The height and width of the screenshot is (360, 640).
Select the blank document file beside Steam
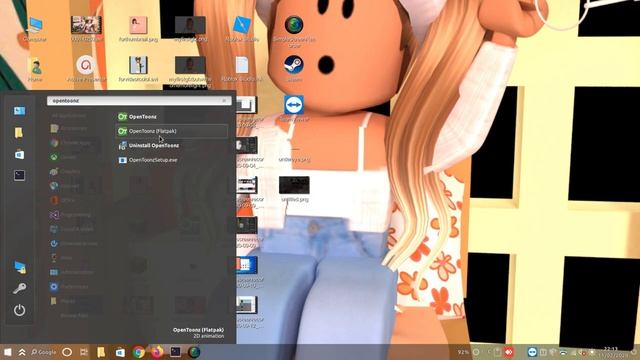(x=242, y=69)
